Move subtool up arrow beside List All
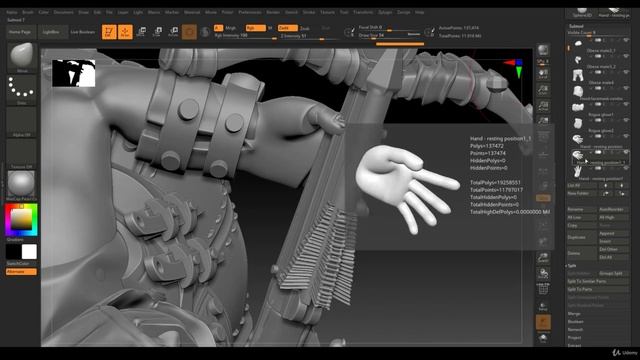The height and width of the screenshot is (360, 640). (606, 186)
